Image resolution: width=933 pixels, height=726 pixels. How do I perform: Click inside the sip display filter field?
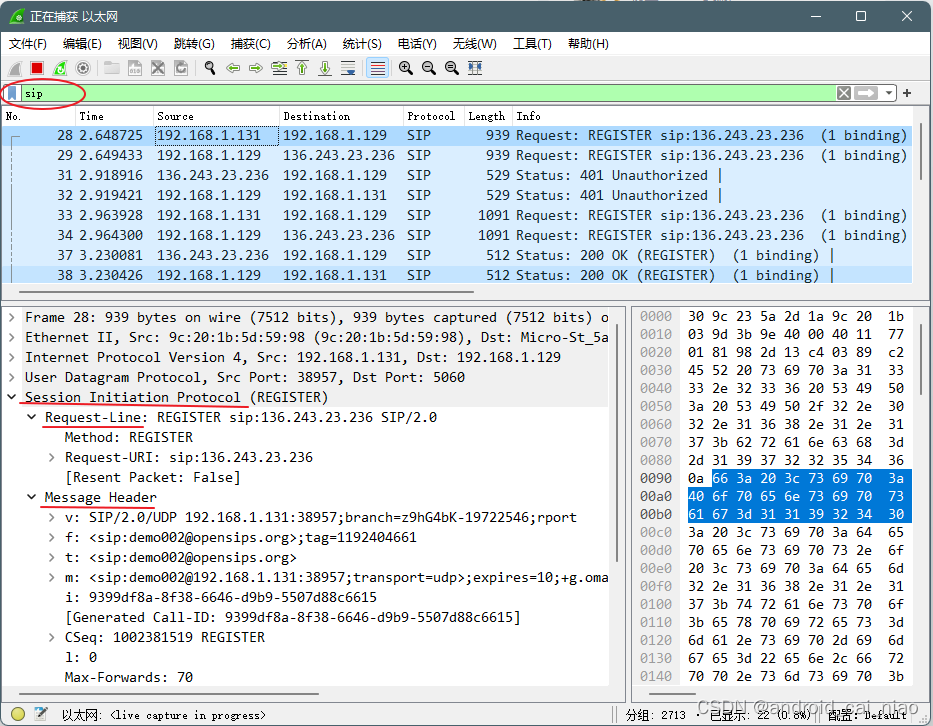point(428,93)
